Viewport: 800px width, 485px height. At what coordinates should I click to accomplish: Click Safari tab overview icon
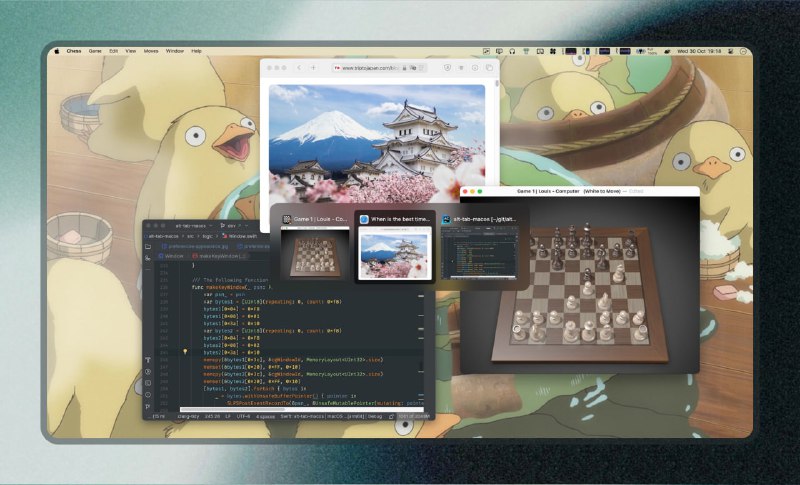pyautogui.click(x=489, y=68)
